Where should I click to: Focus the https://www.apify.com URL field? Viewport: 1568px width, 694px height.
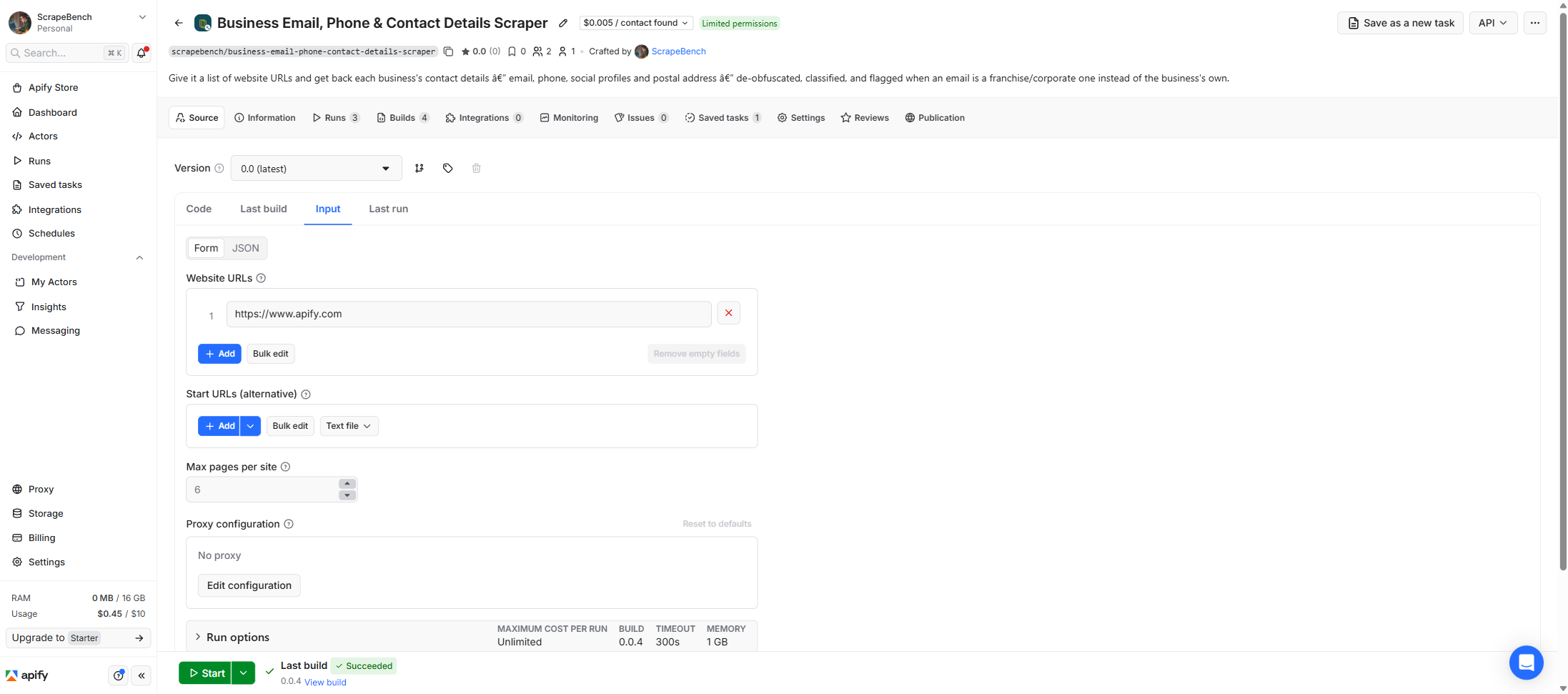click(x=469, y=314)
